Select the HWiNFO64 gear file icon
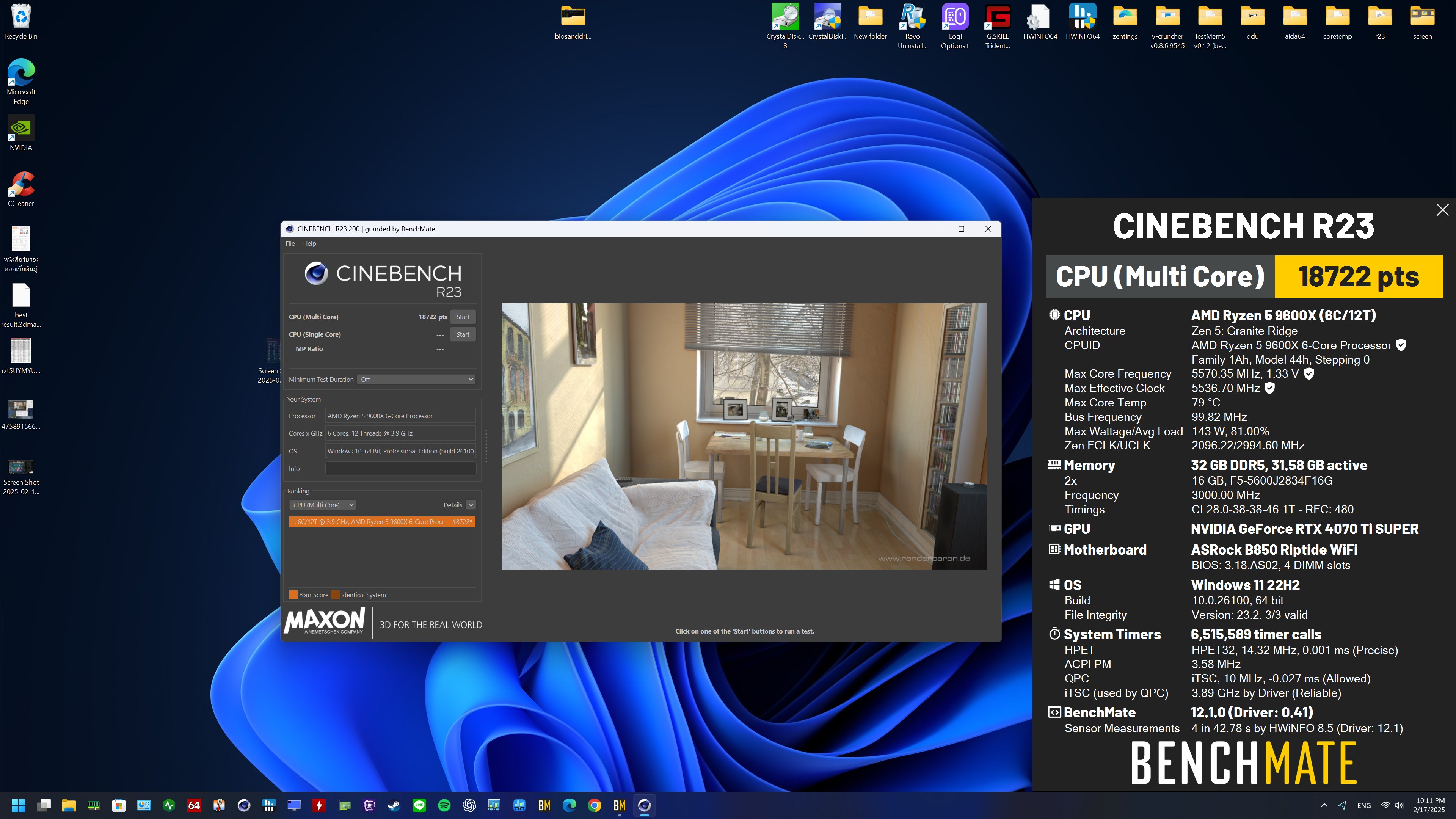Image resolution: width=1456 pixels, height=819 pixels. [x=1040, y=22]
